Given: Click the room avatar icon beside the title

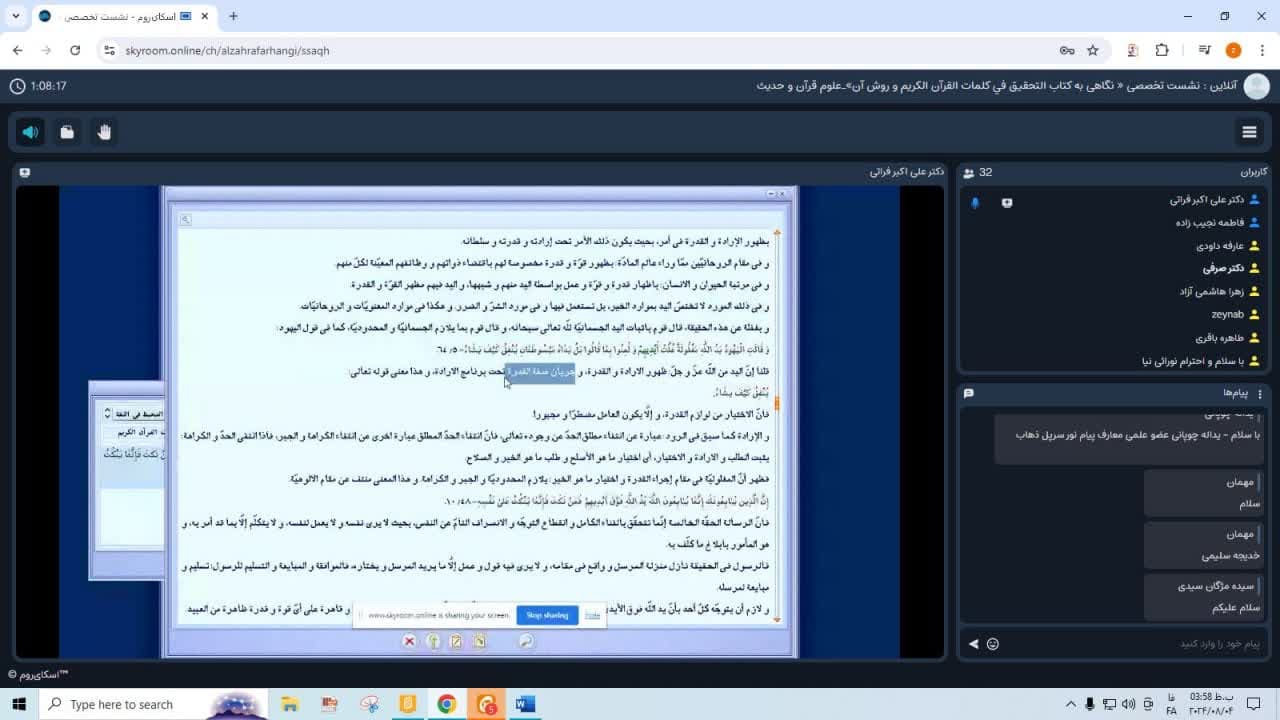Looking at the screenshot, I should (x=1256, y=86).
